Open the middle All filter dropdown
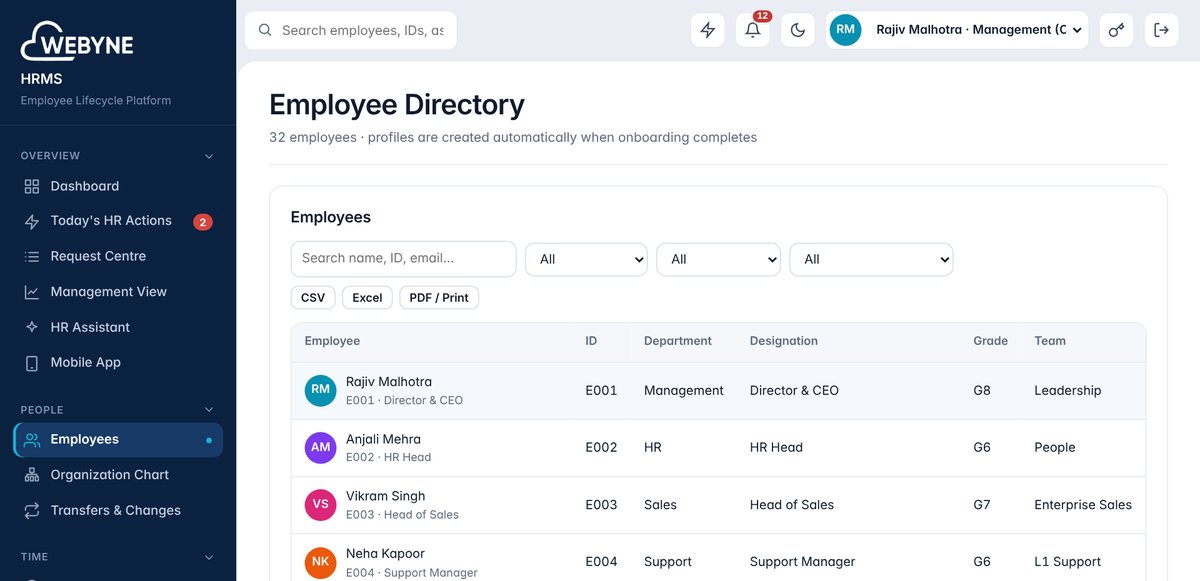This screenshot has width=1200, height=581. [718, 259]
